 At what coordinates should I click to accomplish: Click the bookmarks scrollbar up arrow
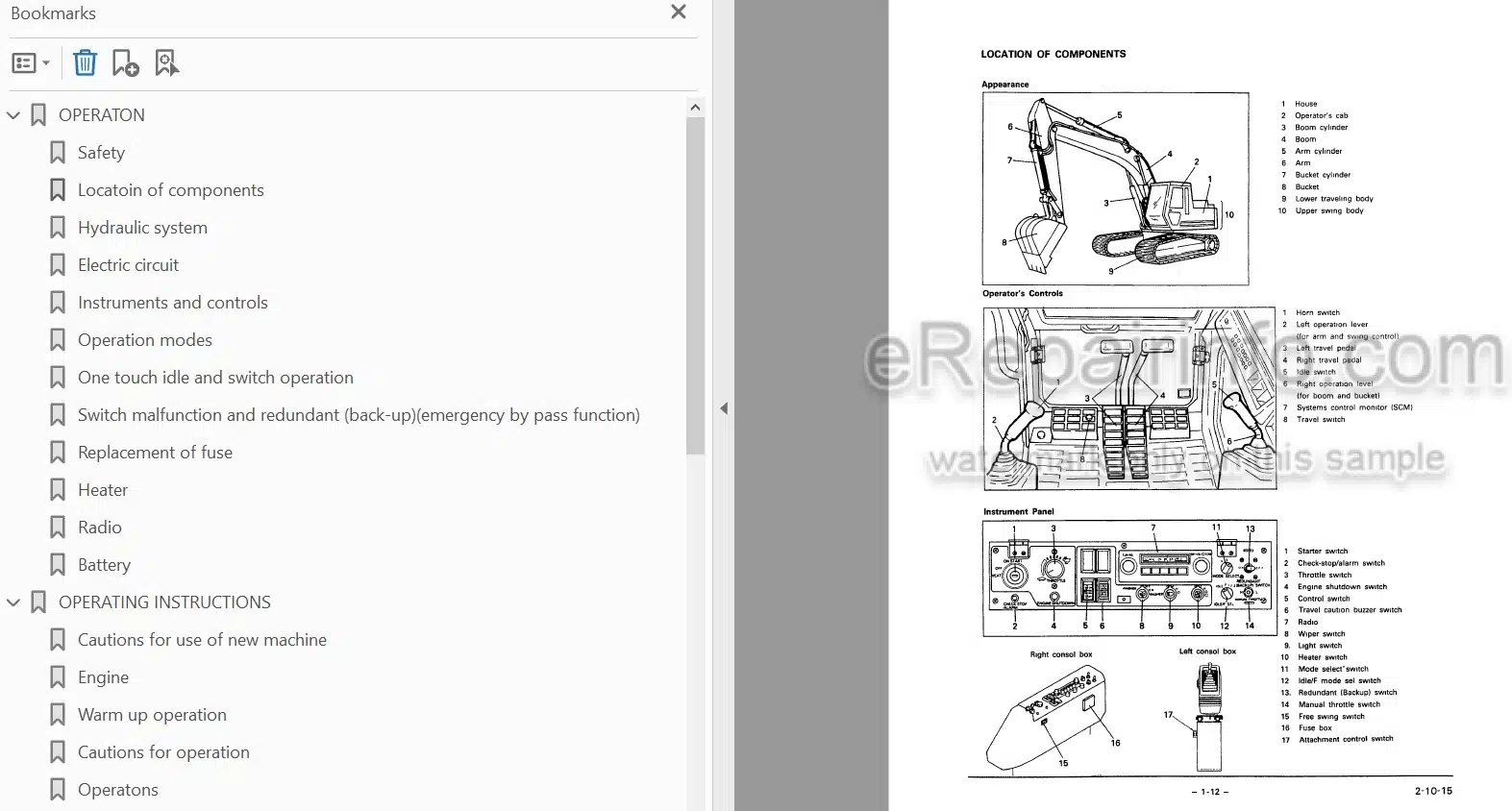(696, 108)
